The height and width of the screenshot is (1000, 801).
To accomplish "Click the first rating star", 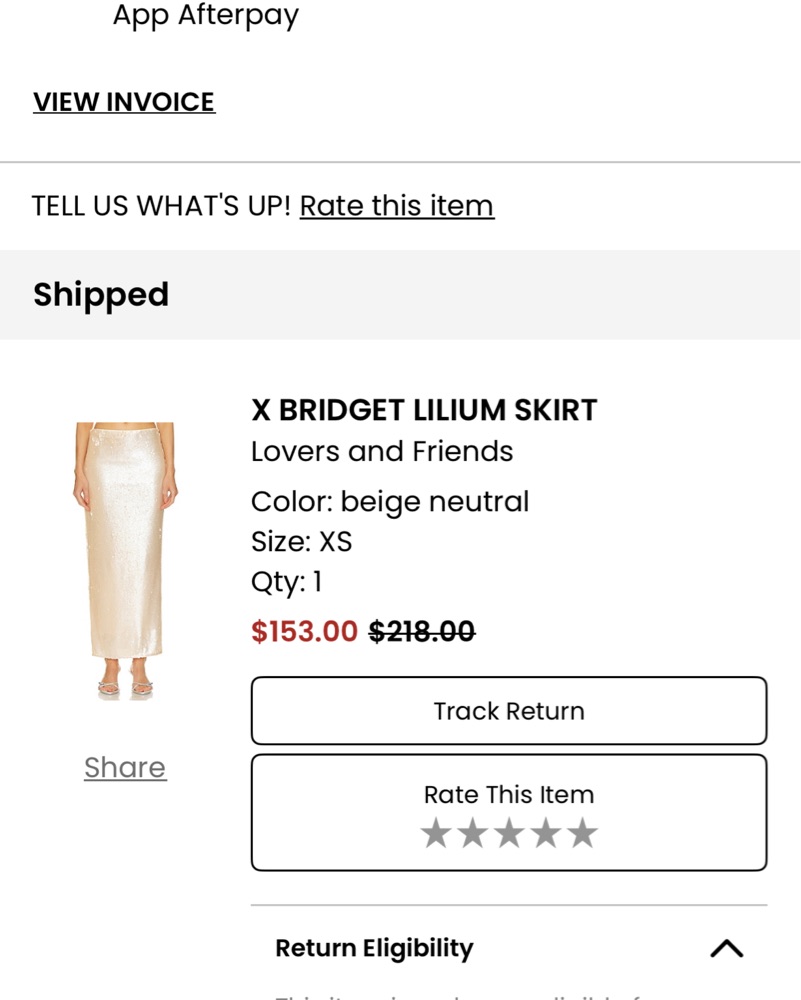I will click(x=436, y=833).
